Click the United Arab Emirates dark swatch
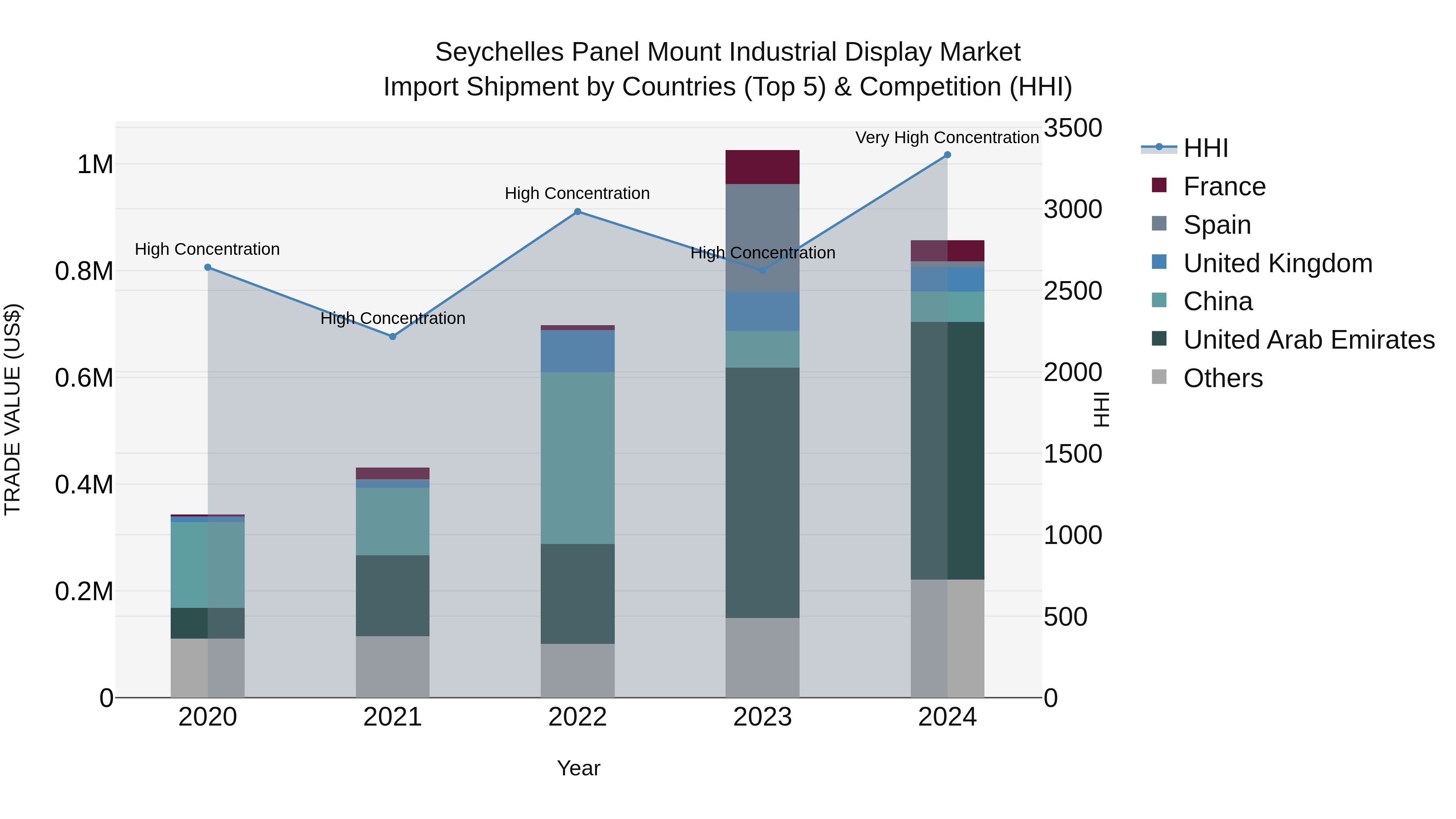The height and width of the screenshot is (819, 1456). (1159, 338)
